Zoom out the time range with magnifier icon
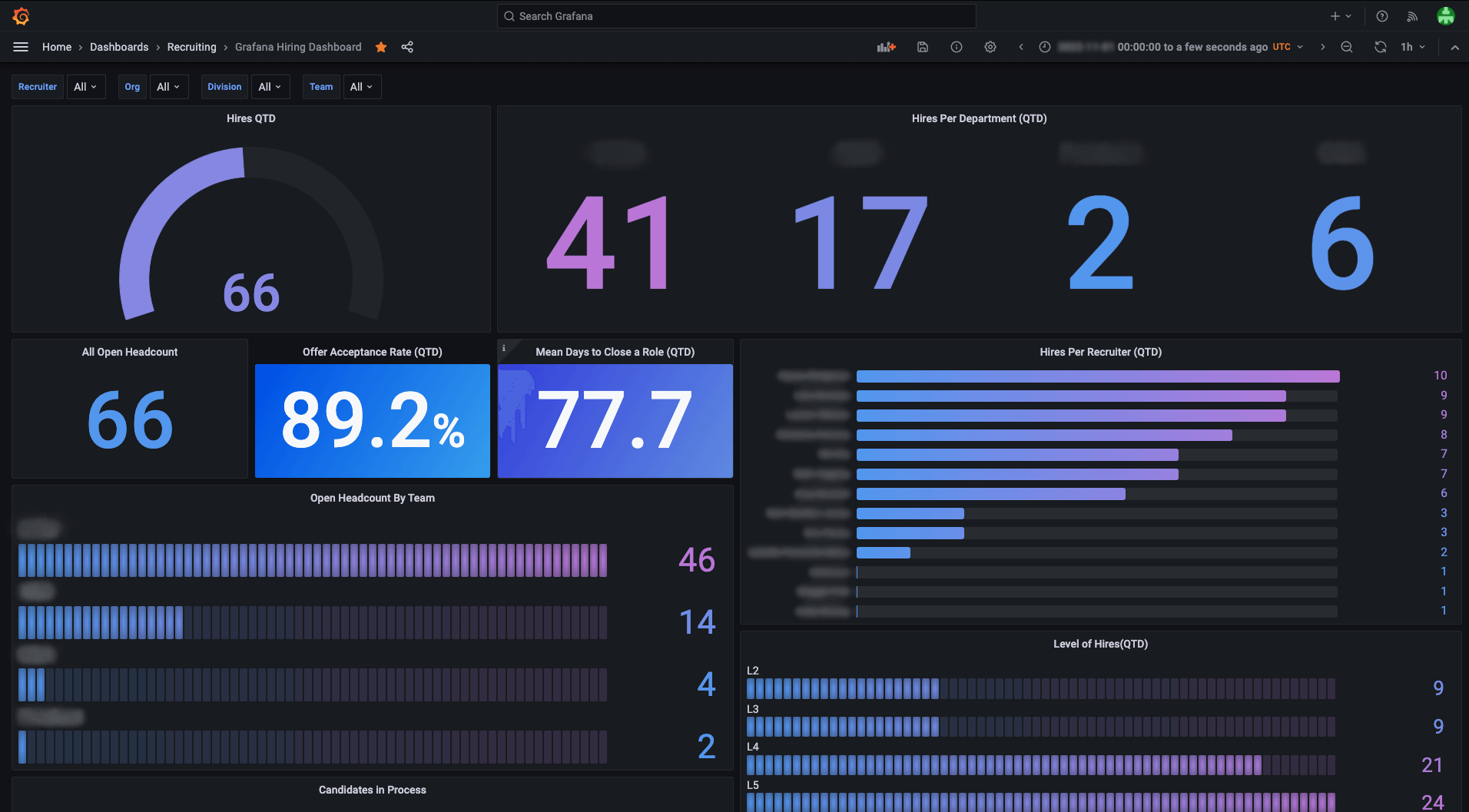This screenshot has width=1469, height=812. click(x=1347, y=47)
